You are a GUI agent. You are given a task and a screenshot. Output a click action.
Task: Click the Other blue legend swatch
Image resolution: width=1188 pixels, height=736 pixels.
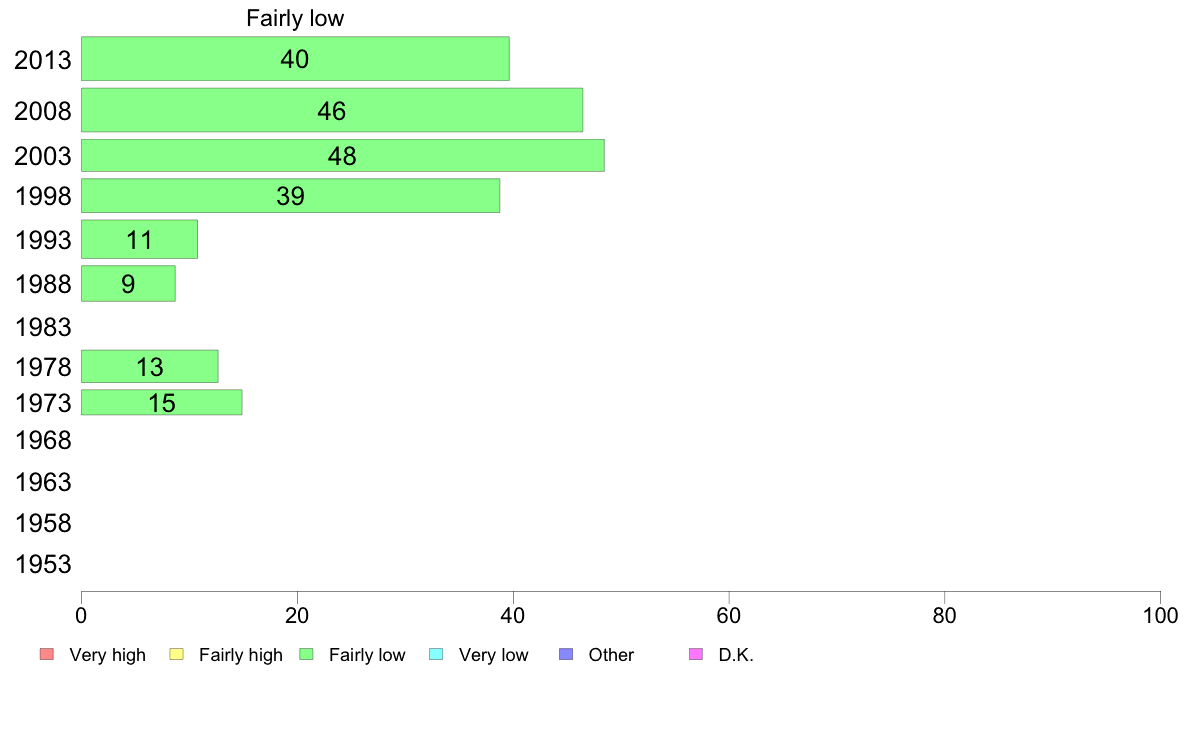coord(566,654)
